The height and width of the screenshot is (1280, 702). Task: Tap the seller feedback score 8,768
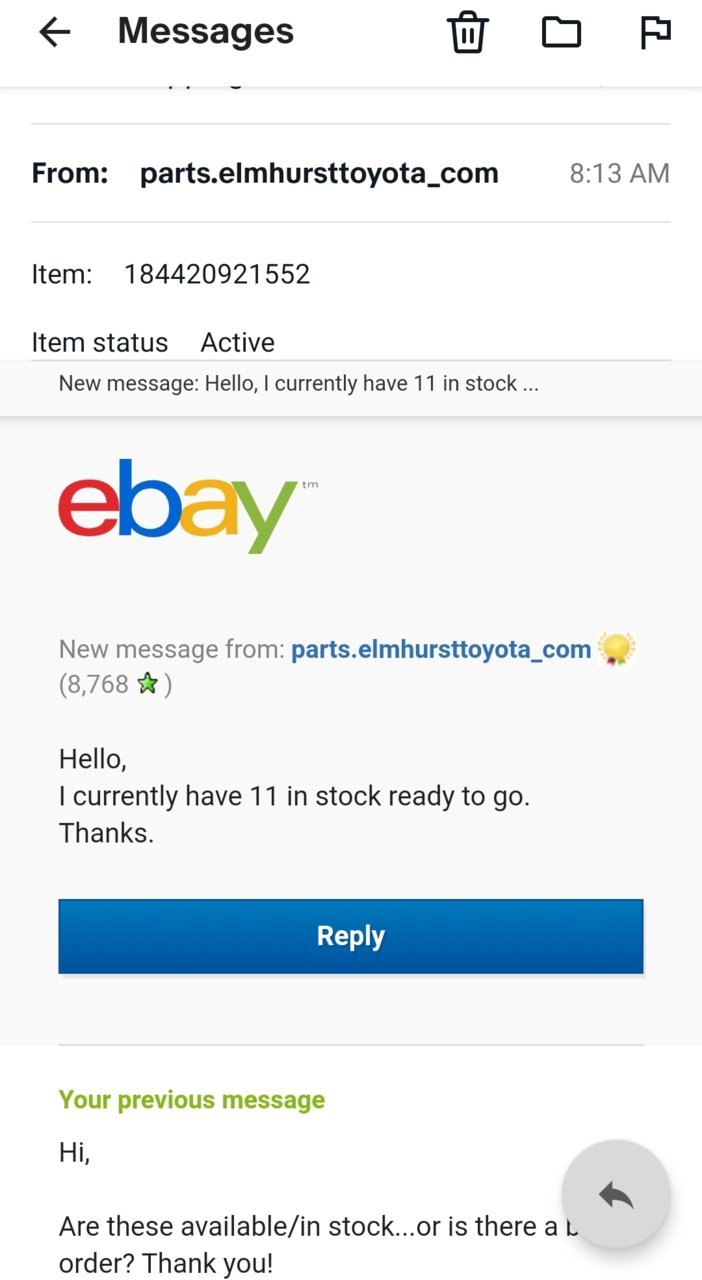pyautogui.click(x=94, y=685)
